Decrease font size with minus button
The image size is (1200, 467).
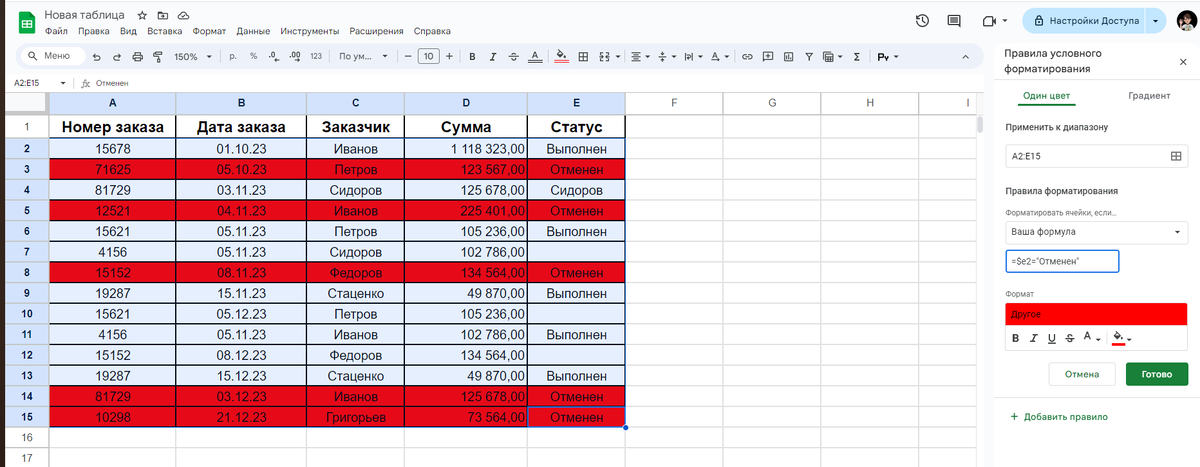coord(408,57)
